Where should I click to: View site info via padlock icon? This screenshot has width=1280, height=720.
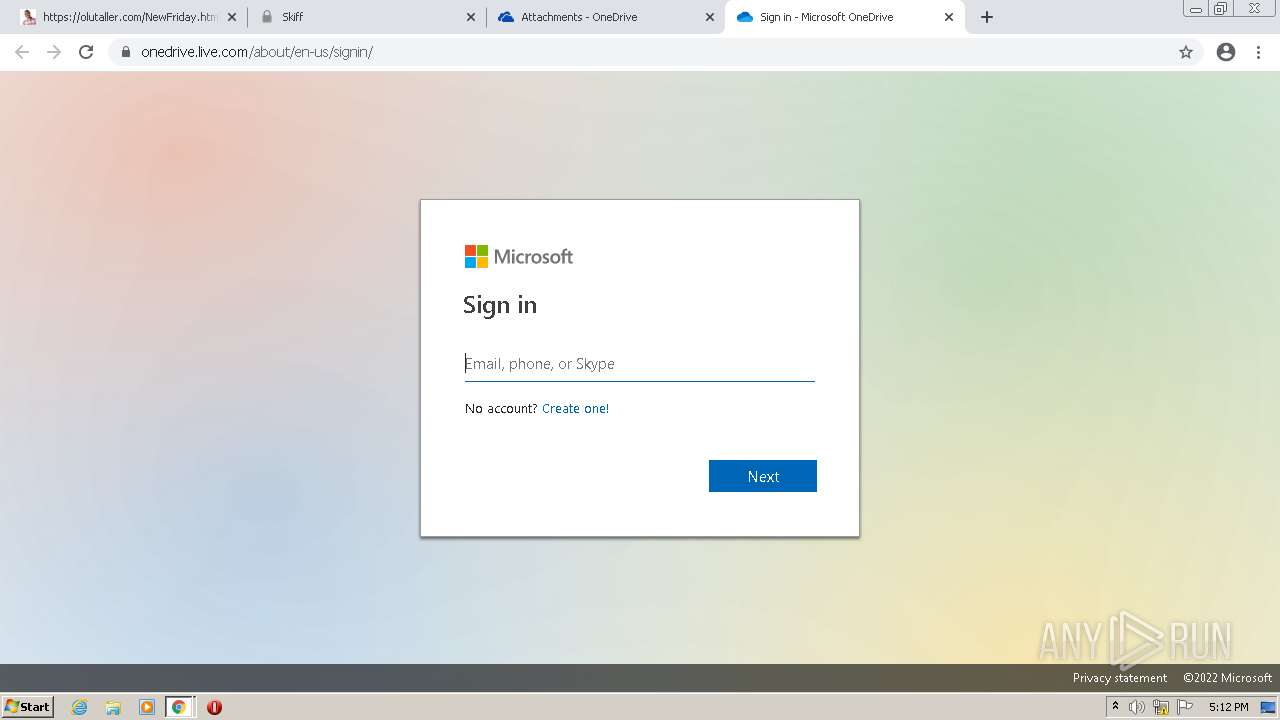125,52
